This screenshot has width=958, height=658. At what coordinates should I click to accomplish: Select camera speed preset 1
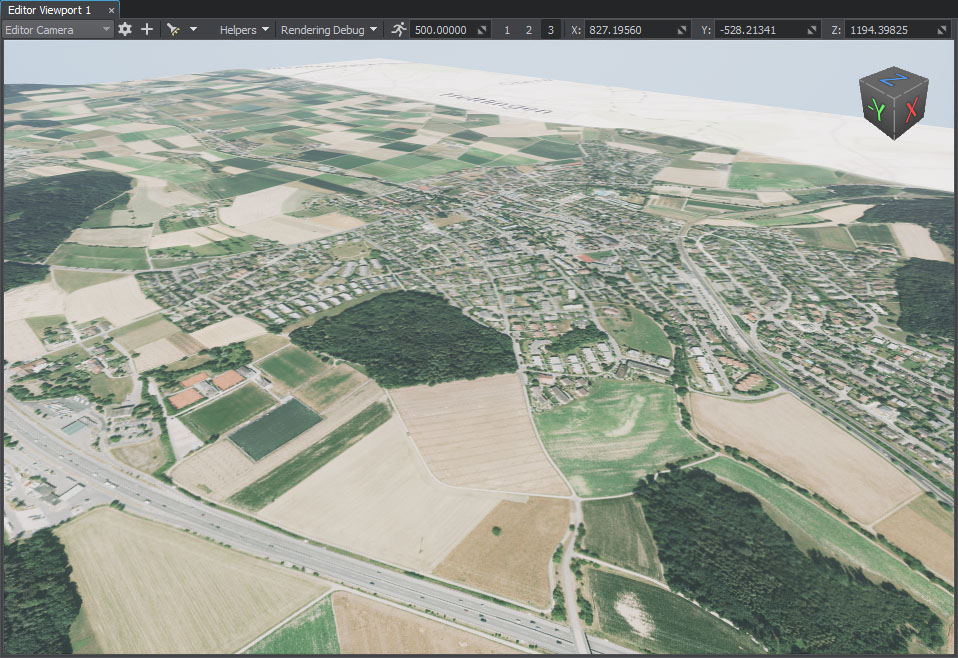507,30
